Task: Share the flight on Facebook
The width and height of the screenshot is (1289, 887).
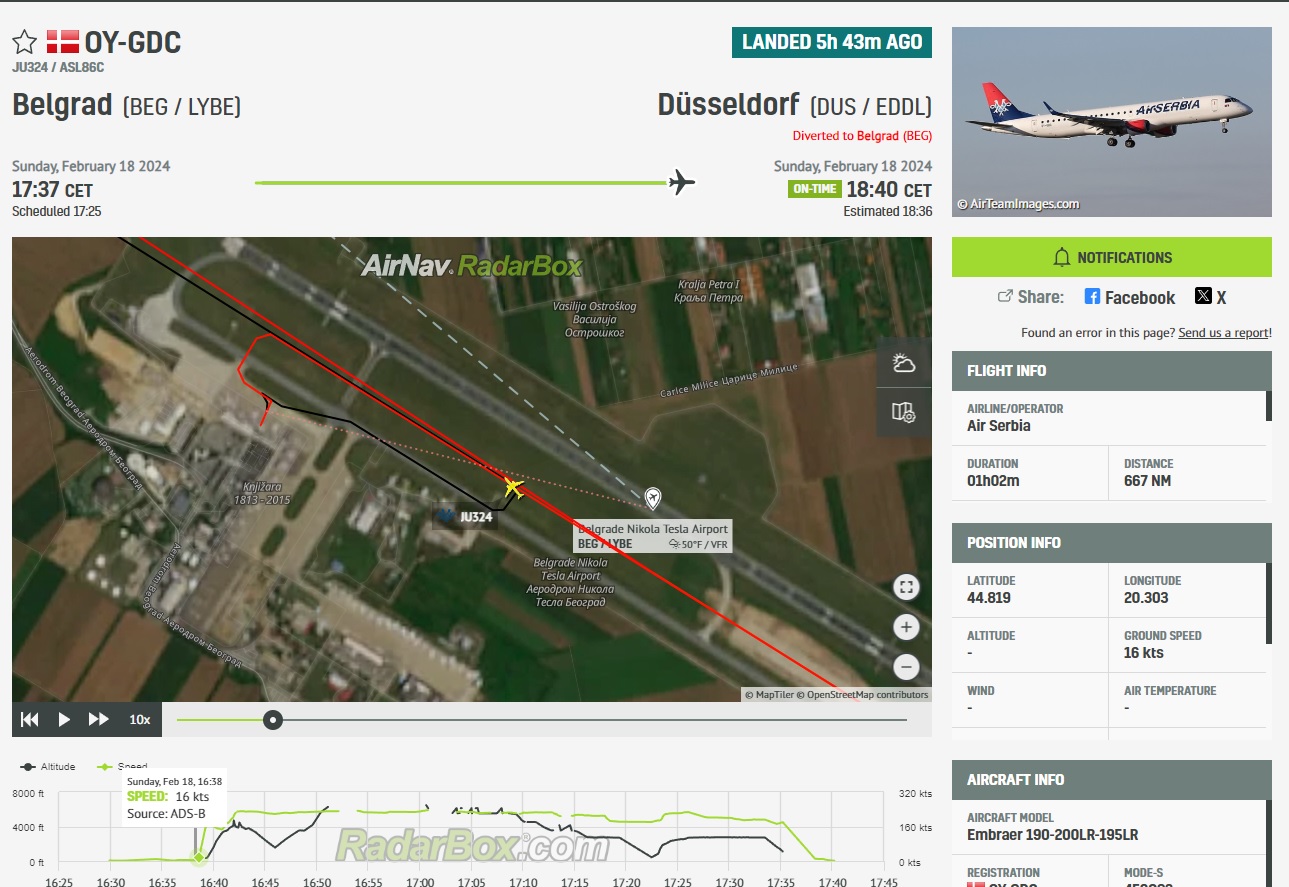Action: [x=1130, y=297]
